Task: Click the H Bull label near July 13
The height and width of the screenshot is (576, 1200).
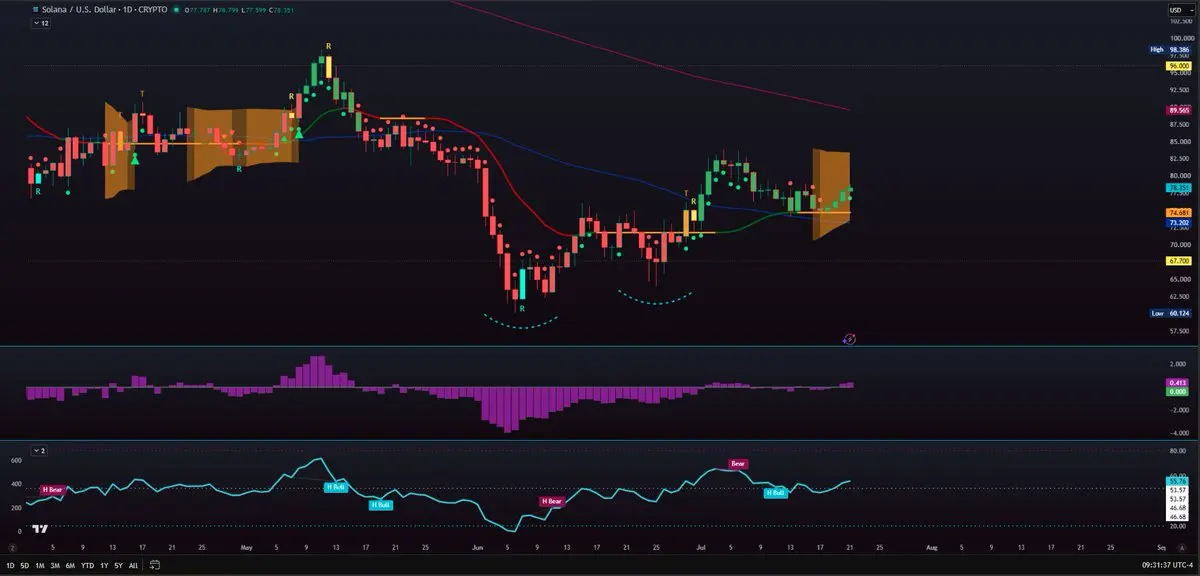Action: [775, 492]
